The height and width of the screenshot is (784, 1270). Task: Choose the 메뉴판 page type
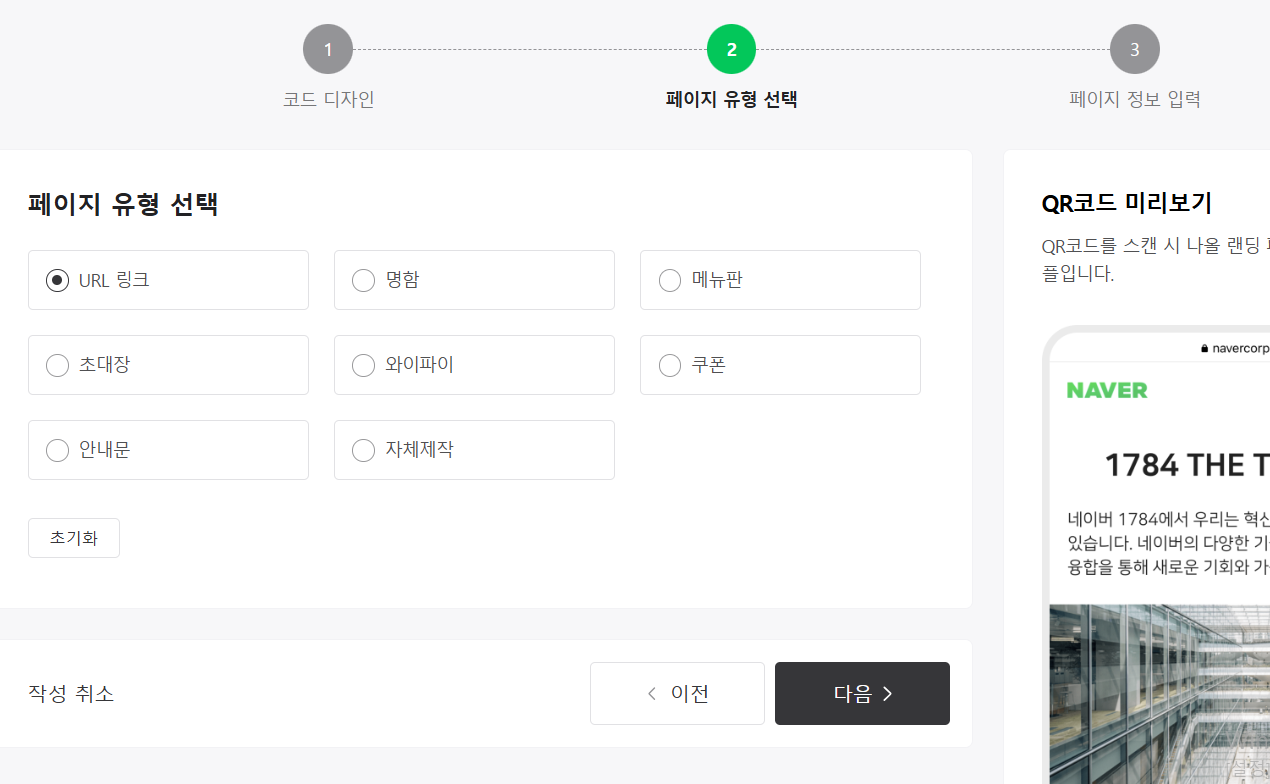click(669, 280)
